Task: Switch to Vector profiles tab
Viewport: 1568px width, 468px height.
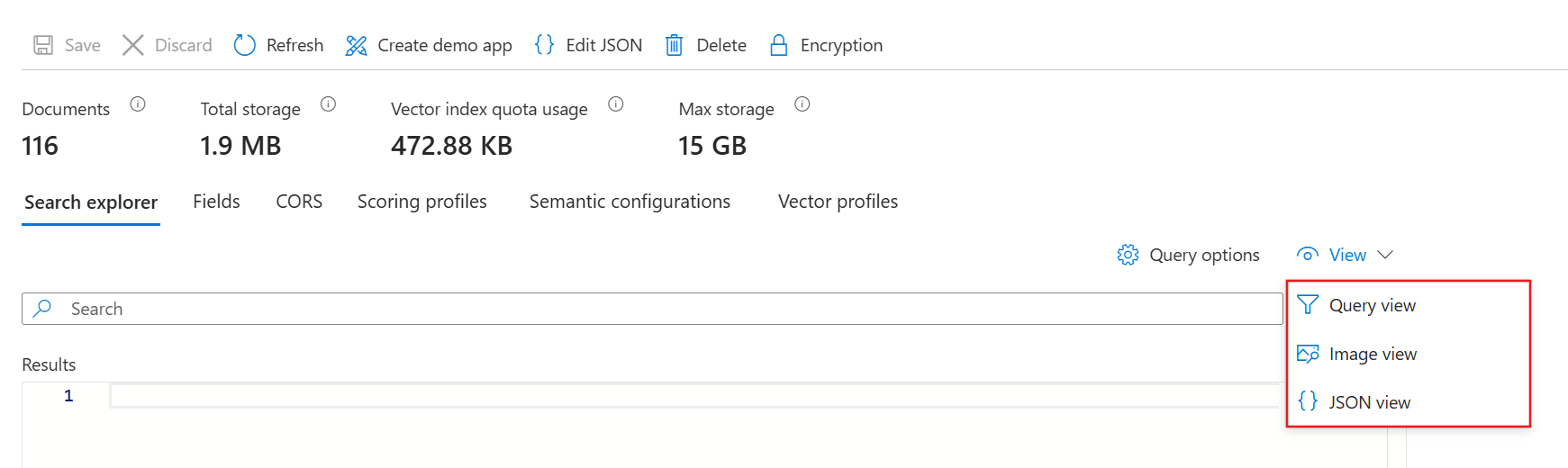Action: pyautogui.click(x=838, y=202)
